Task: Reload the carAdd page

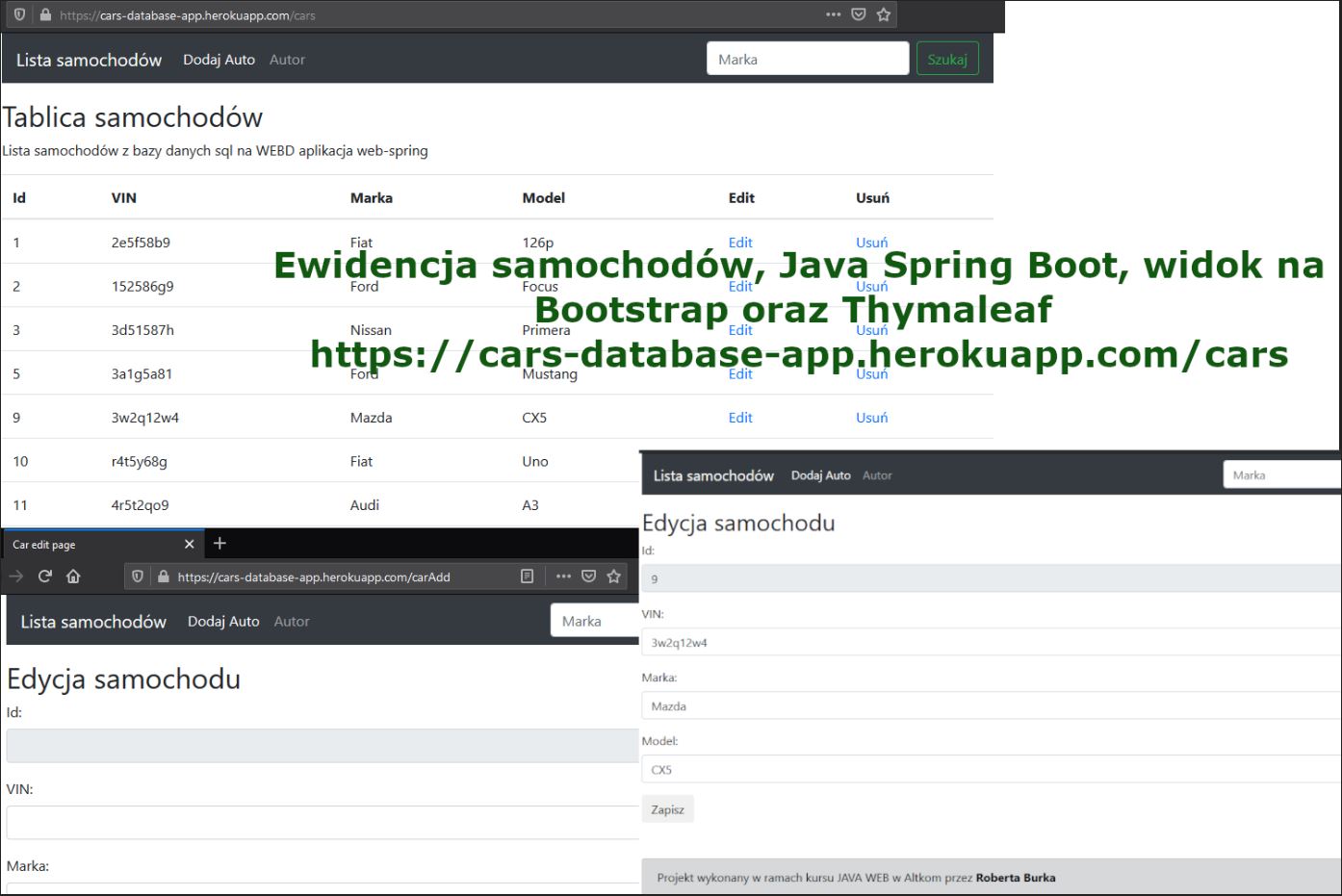Action: coord(44,576)
